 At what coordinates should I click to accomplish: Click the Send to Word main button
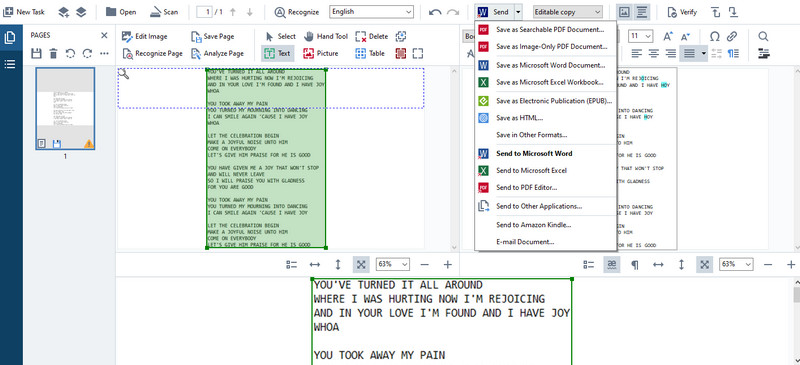pyautogui.click(x=493, y=12)
